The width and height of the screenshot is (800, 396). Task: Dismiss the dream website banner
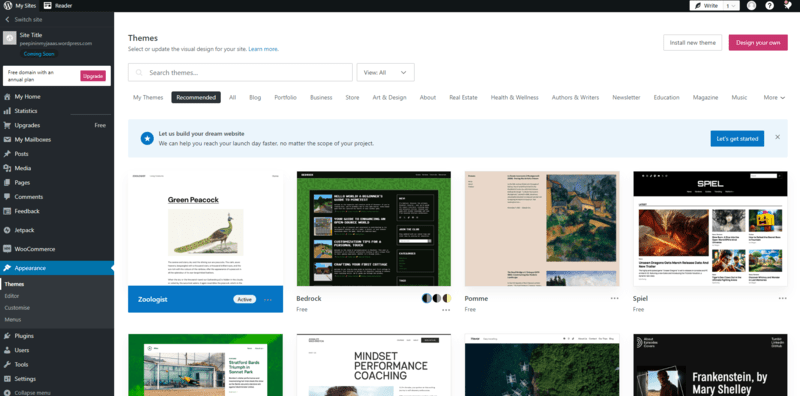(778, 137)
